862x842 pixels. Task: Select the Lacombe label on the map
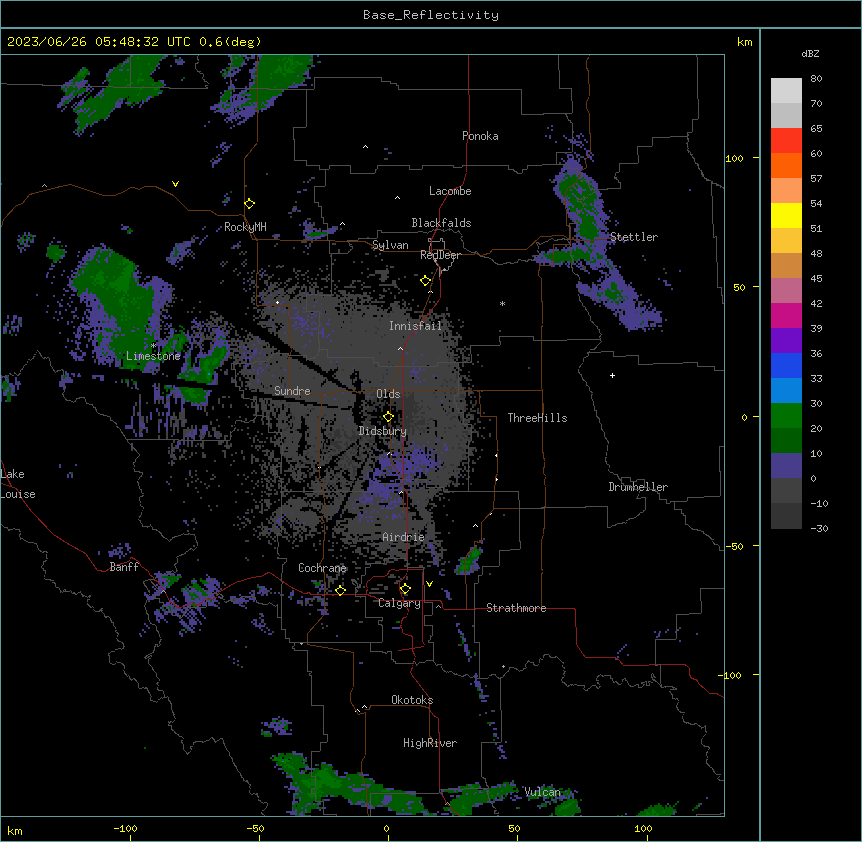click(x=450, y=191)
